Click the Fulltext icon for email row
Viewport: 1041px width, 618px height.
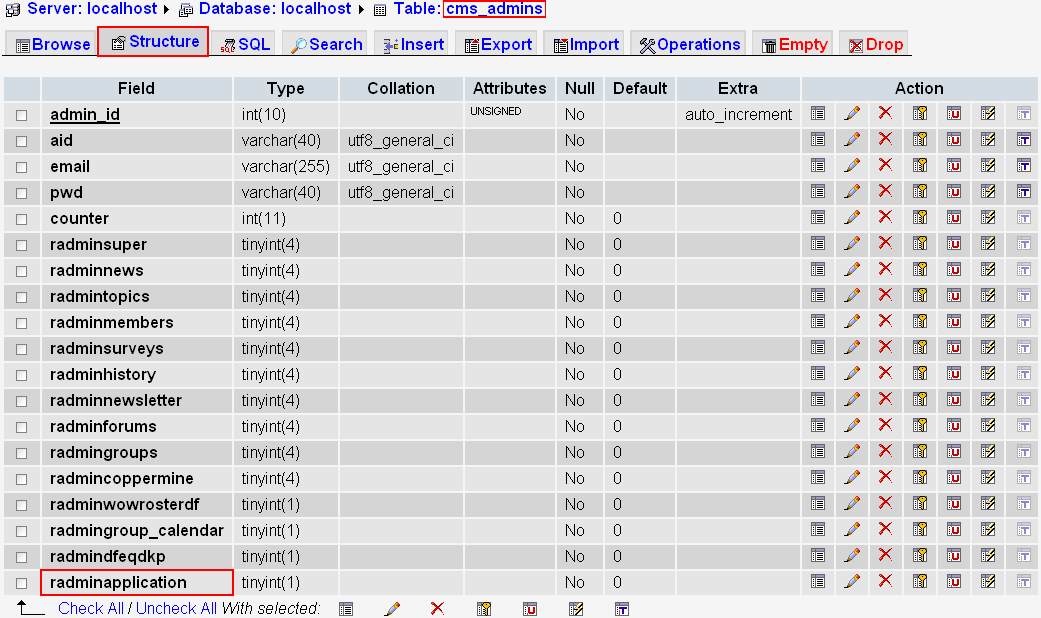tap(1023, 166)
